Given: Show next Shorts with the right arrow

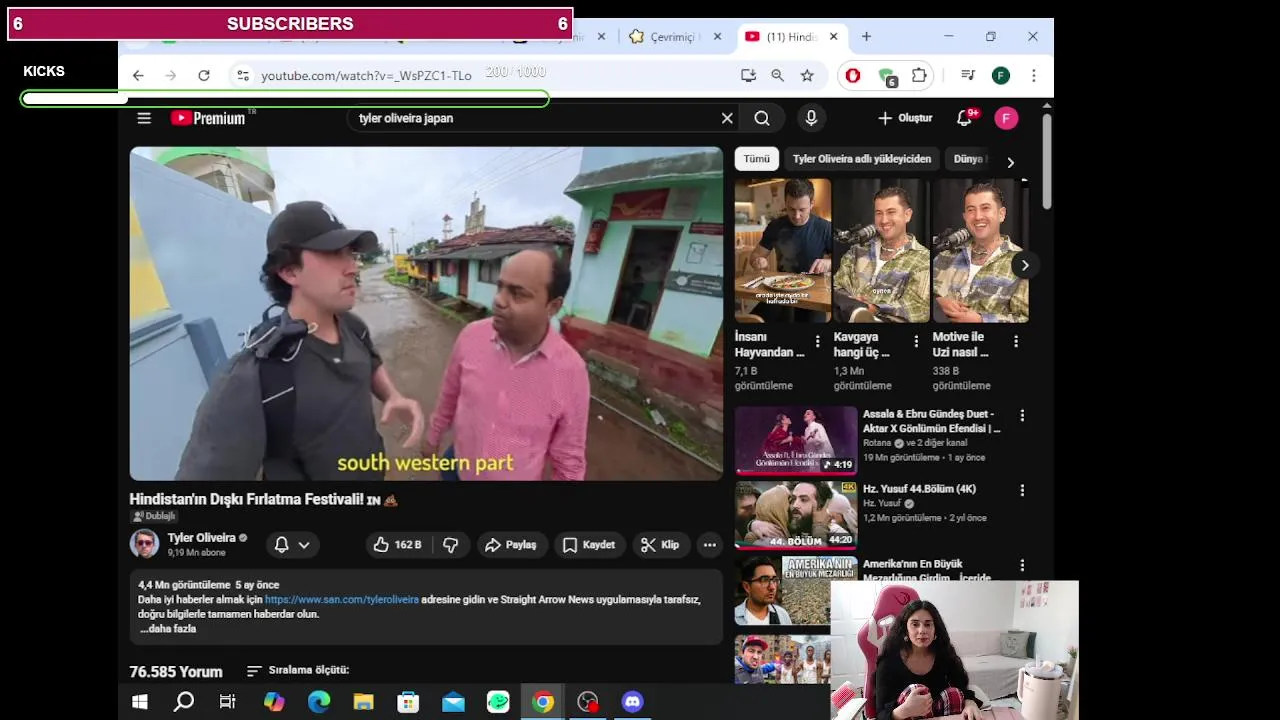Looking at the screenshot, I should click(1024, 265).
